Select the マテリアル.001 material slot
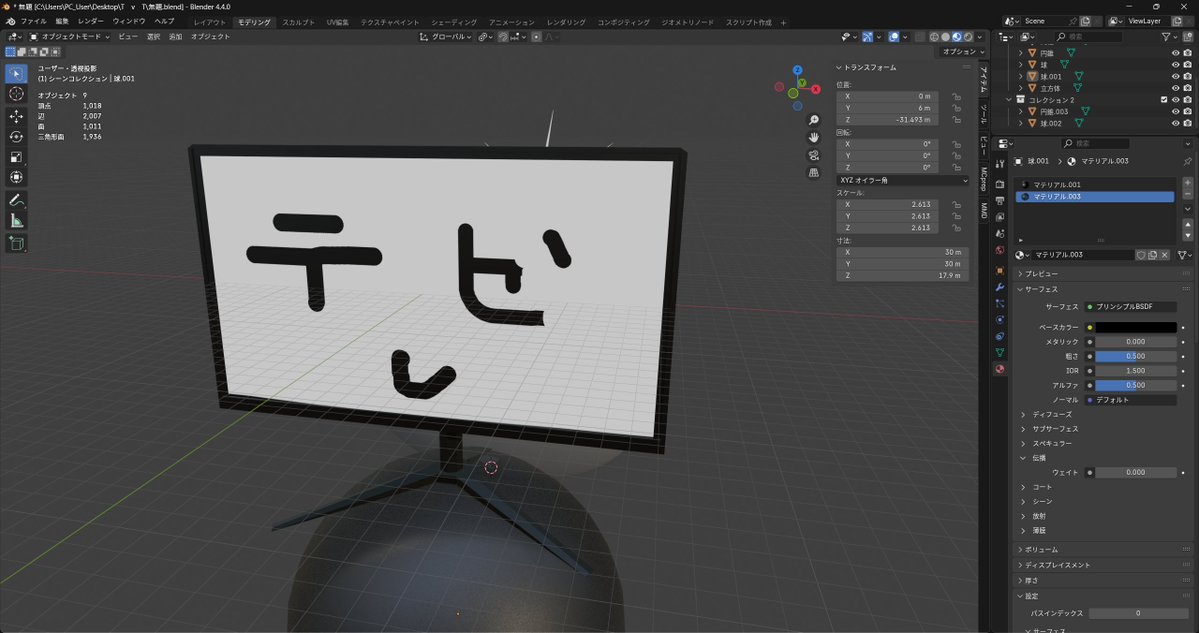 click(x=1094, y=185)
